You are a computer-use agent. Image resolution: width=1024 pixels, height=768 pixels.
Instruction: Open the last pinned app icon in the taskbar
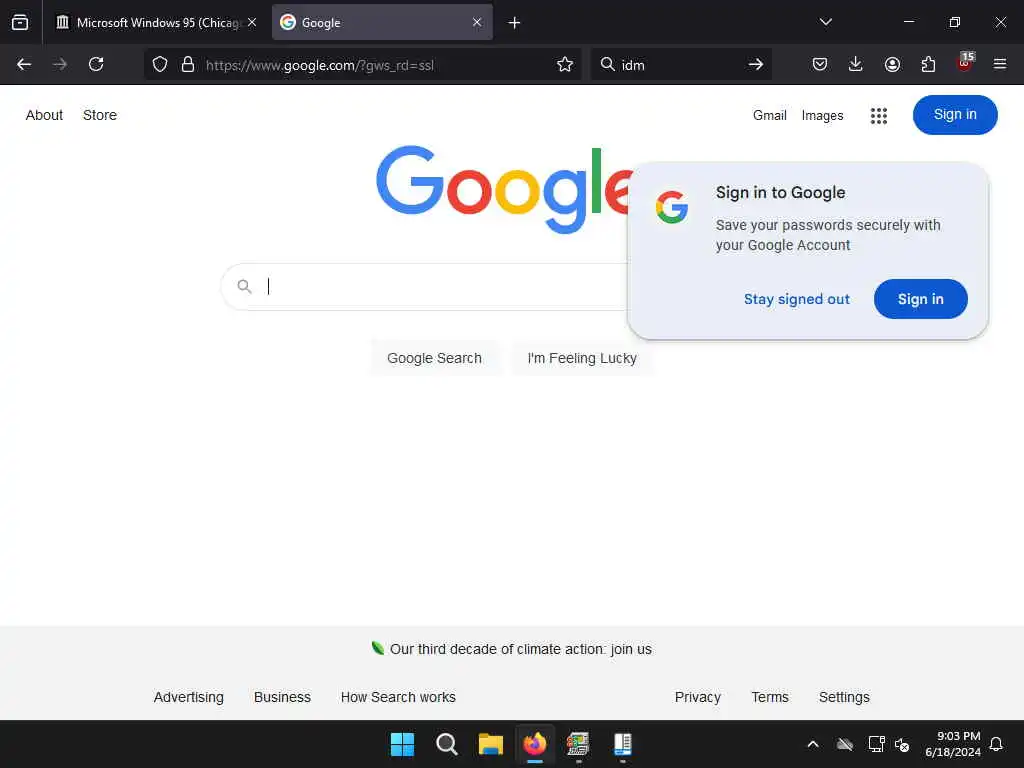tap(622, 744)
